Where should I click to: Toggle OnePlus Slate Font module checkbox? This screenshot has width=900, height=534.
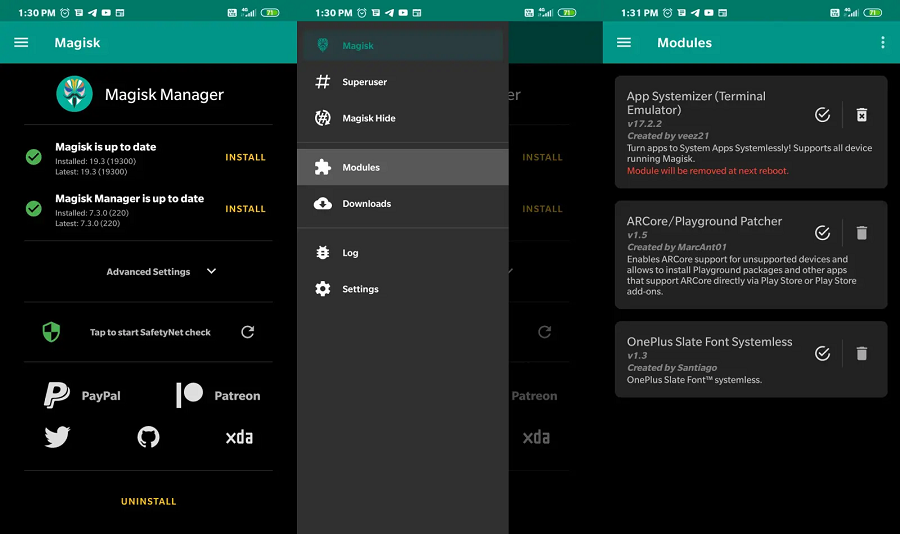[822, 353]
